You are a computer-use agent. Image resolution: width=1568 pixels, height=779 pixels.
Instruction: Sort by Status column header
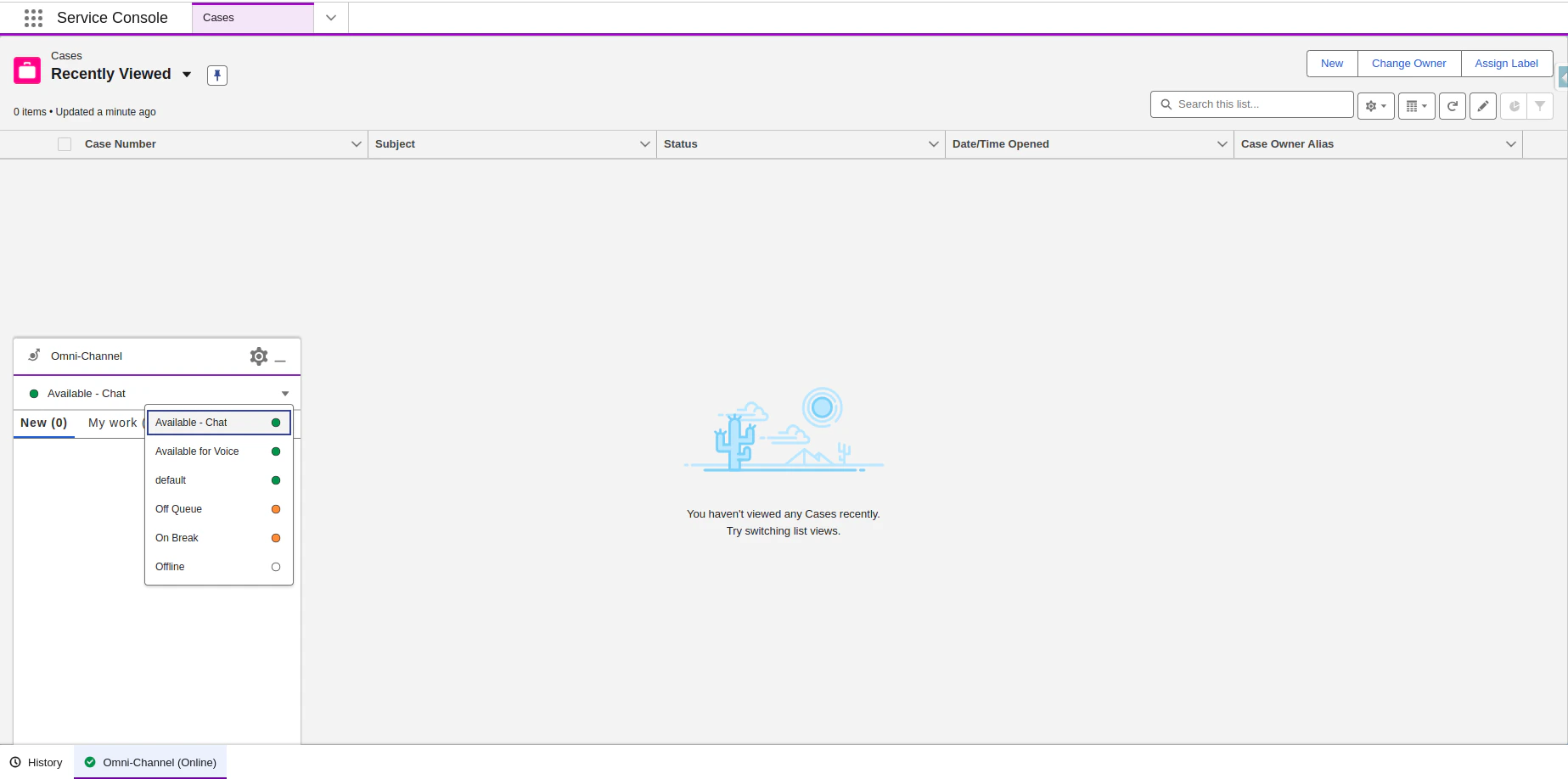681,144
